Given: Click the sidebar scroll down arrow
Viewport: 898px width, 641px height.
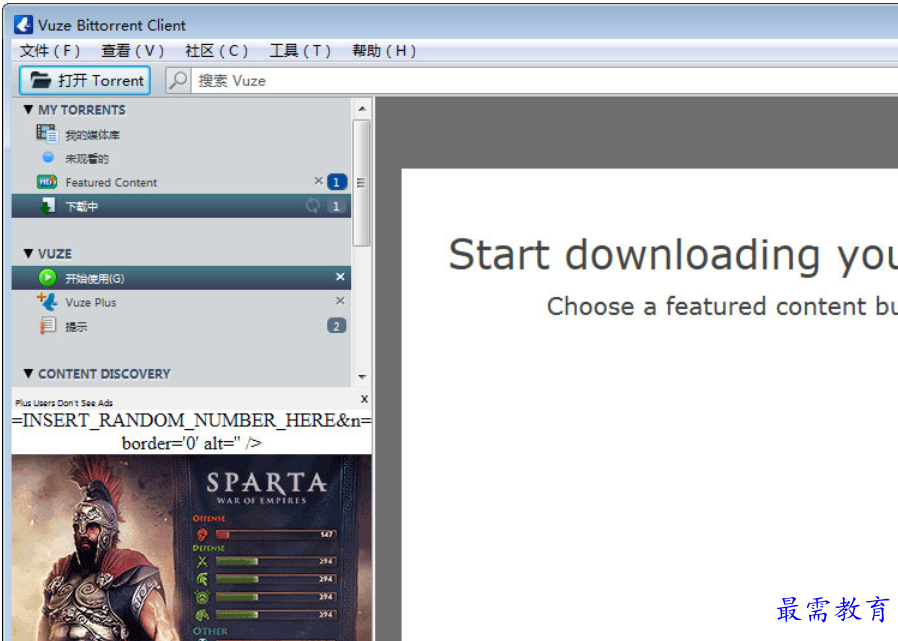Looking at the screenshot, I should [362, 376].
